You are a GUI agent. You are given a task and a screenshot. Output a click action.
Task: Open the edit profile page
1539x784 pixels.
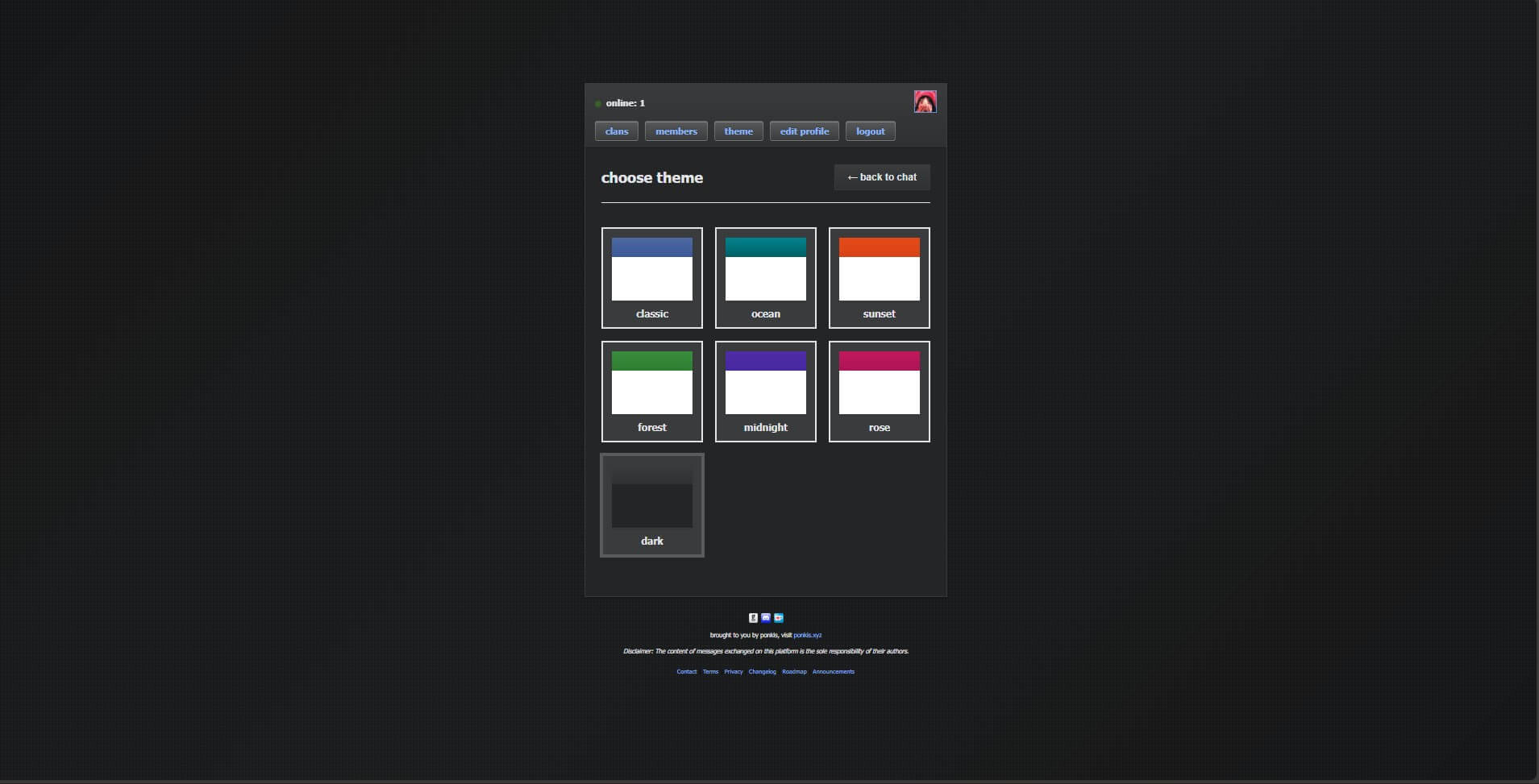click(804, 131)
